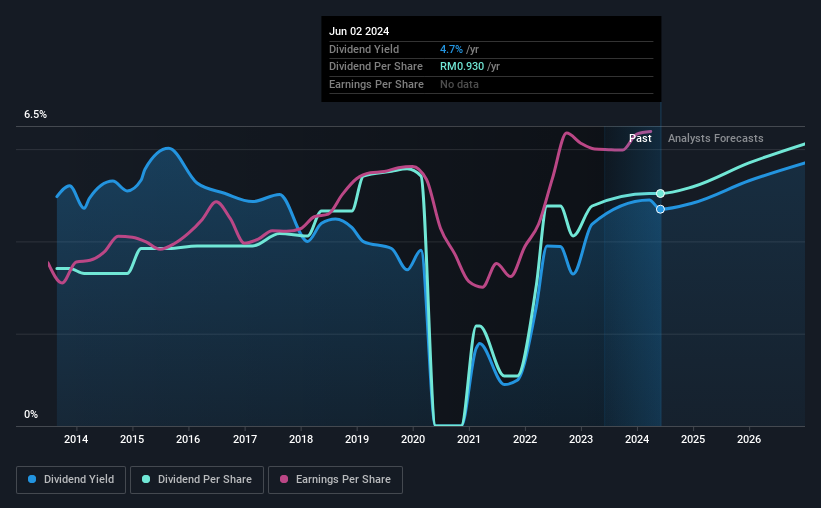This screenshot has width=821, height=508.
Task: Click the 2022 x-axis label
Action: pyautogui.click(x=525, y=439)
